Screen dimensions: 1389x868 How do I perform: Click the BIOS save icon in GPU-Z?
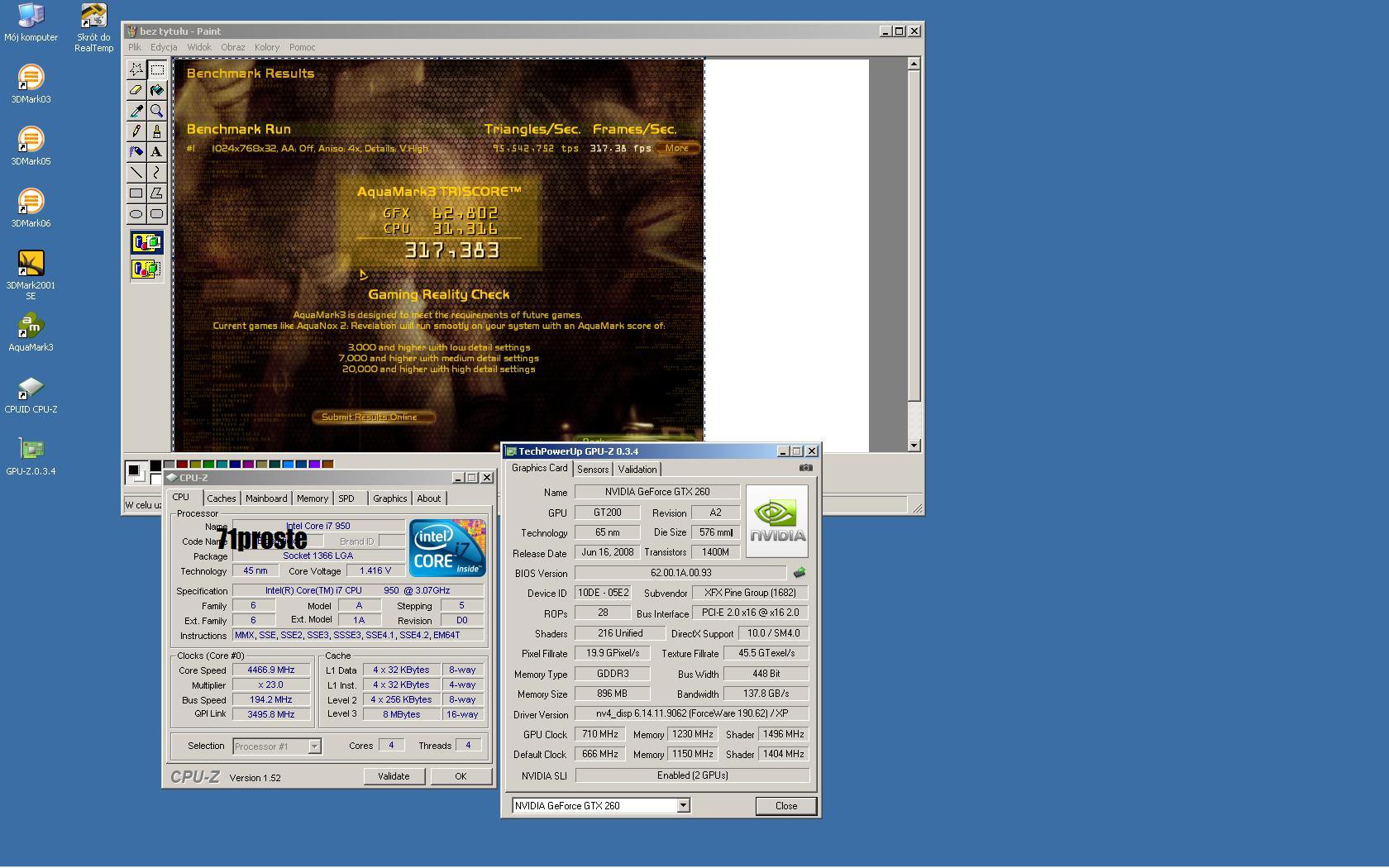(799, 572)
